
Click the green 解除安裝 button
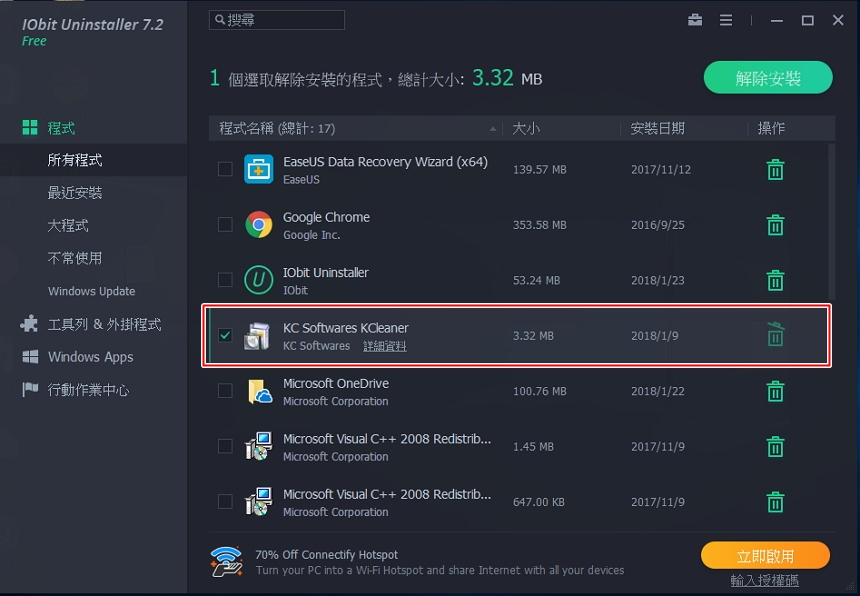(x=768, y=78)
